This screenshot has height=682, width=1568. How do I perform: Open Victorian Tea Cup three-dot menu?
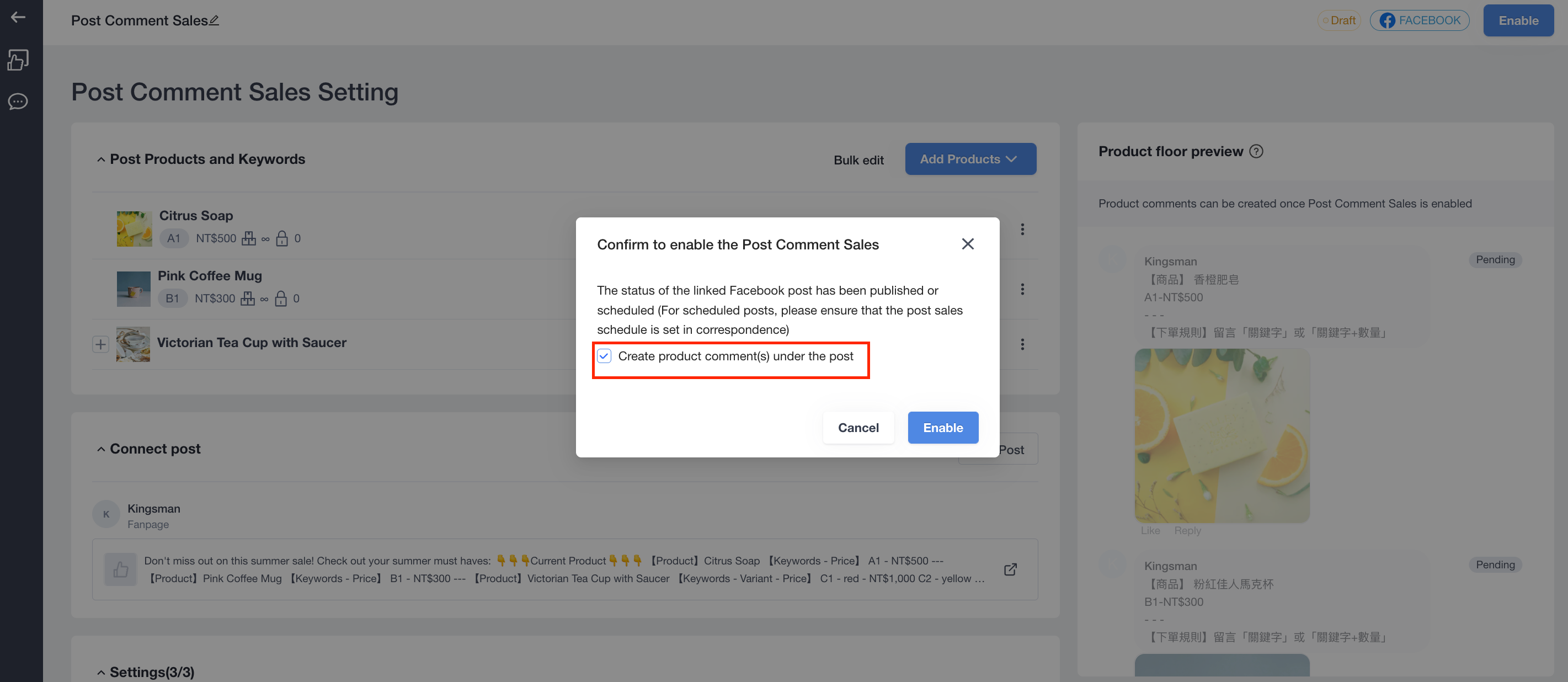pyautogui.click(x=1022, y=344)
